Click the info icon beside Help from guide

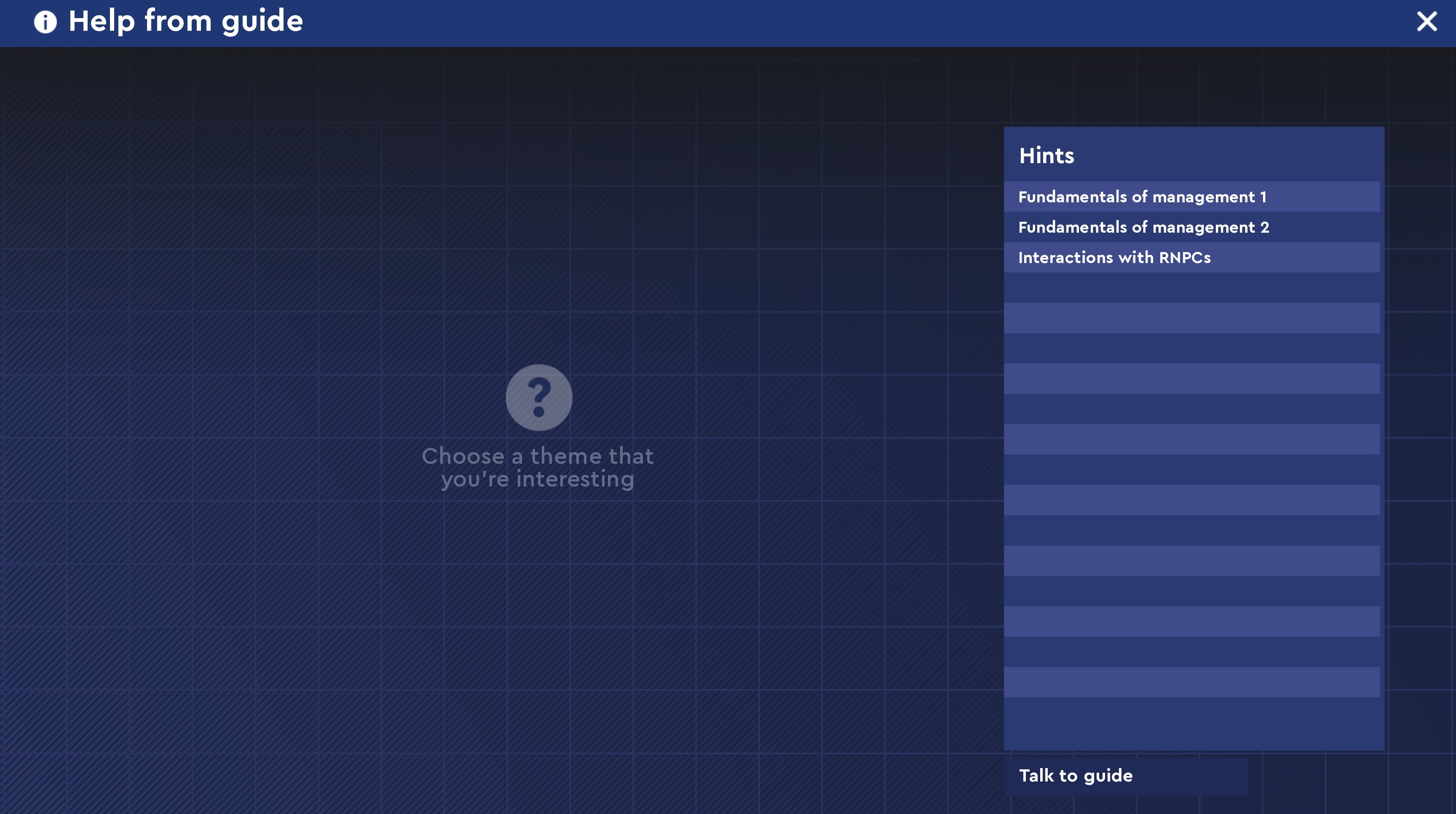[45, 22]
